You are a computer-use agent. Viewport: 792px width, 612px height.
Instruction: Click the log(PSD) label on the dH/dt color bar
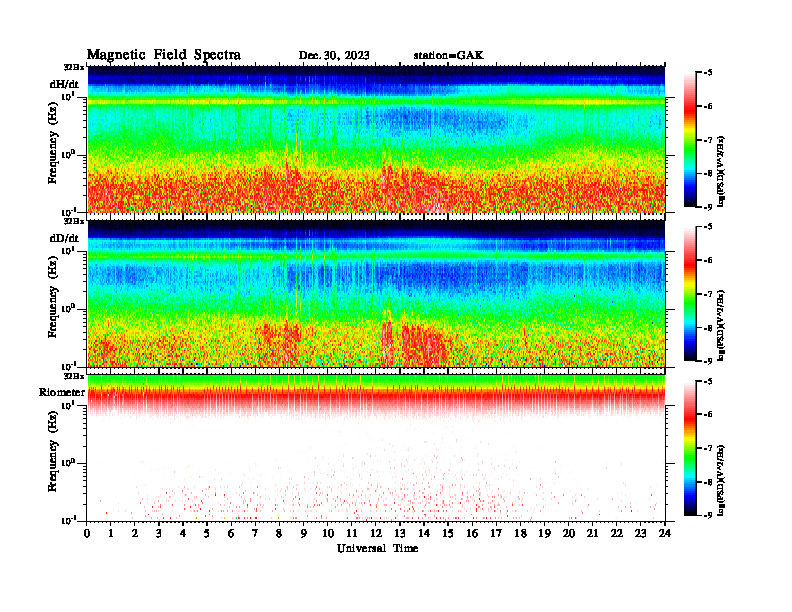(721, 171)
